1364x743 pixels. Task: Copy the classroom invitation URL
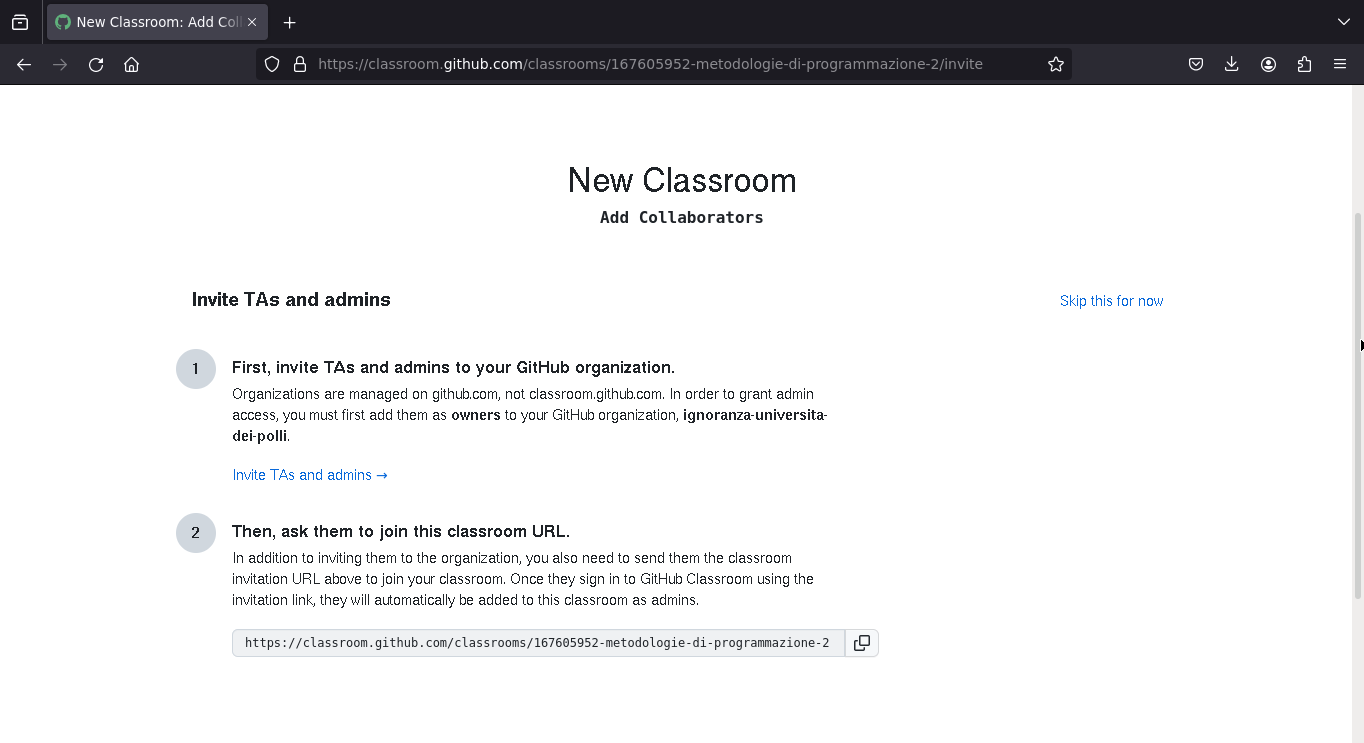click(x=861, y=643)
